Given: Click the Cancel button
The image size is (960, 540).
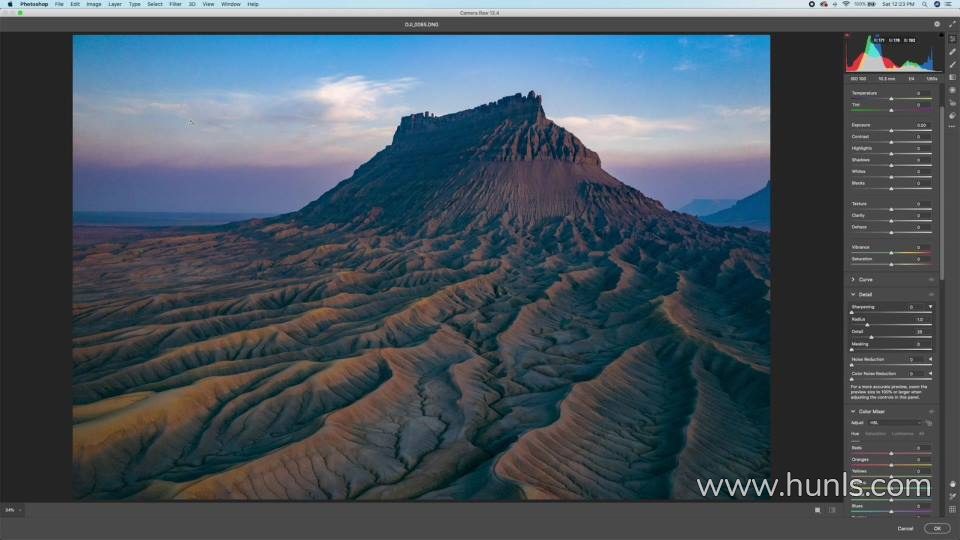Looking at the screenshot, I should [x=906, y=528].
